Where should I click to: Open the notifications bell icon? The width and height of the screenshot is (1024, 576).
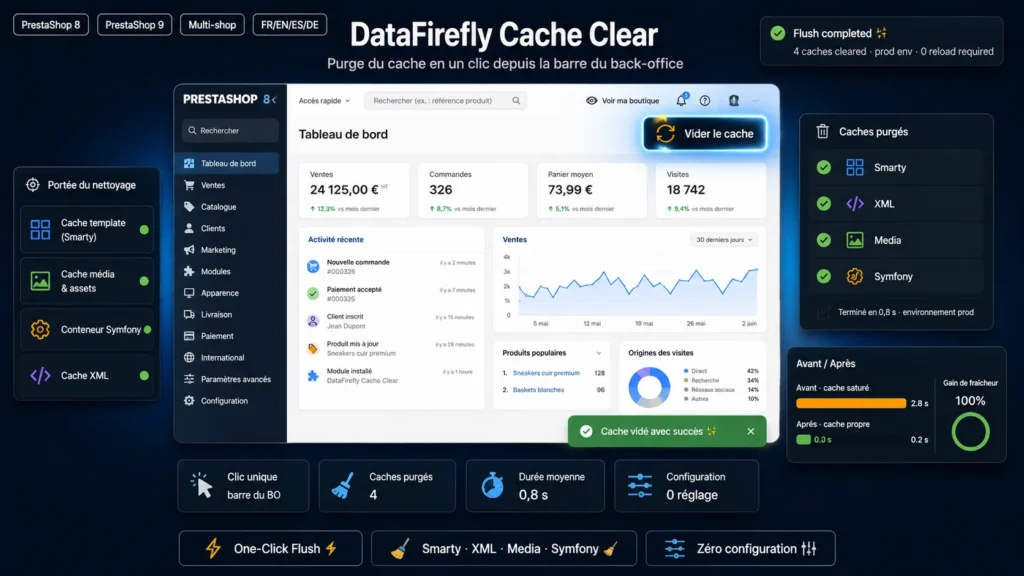[x=681, y=100]
